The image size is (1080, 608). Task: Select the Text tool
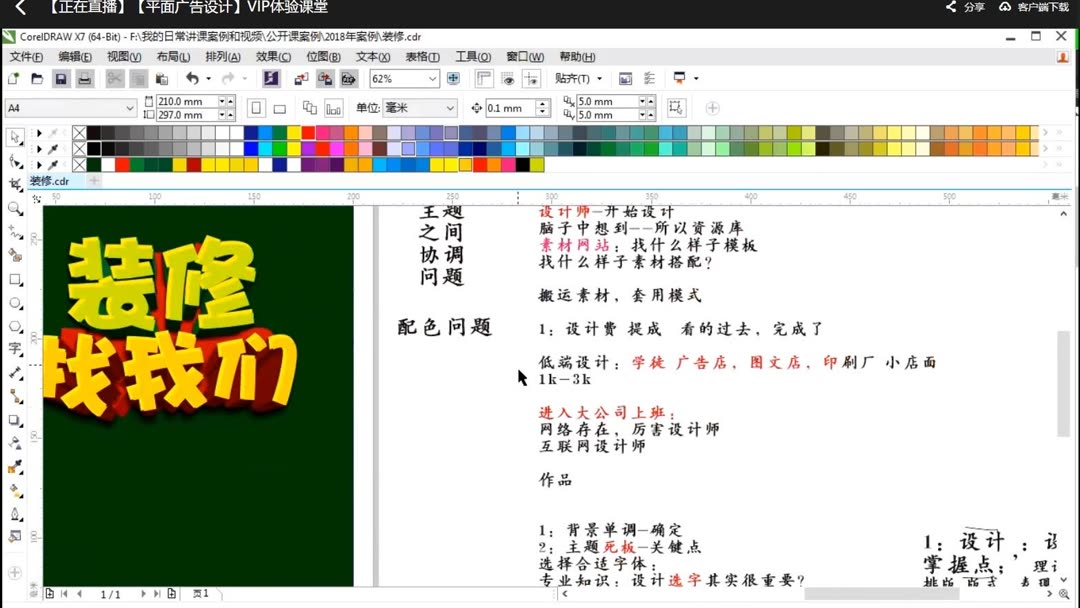[x=13, y=348]
